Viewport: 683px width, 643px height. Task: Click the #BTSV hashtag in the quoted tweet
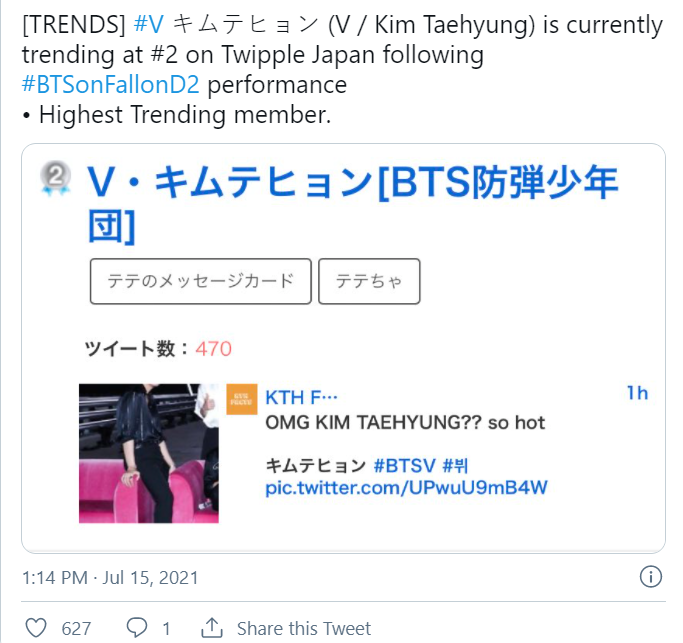pos(405,466)
